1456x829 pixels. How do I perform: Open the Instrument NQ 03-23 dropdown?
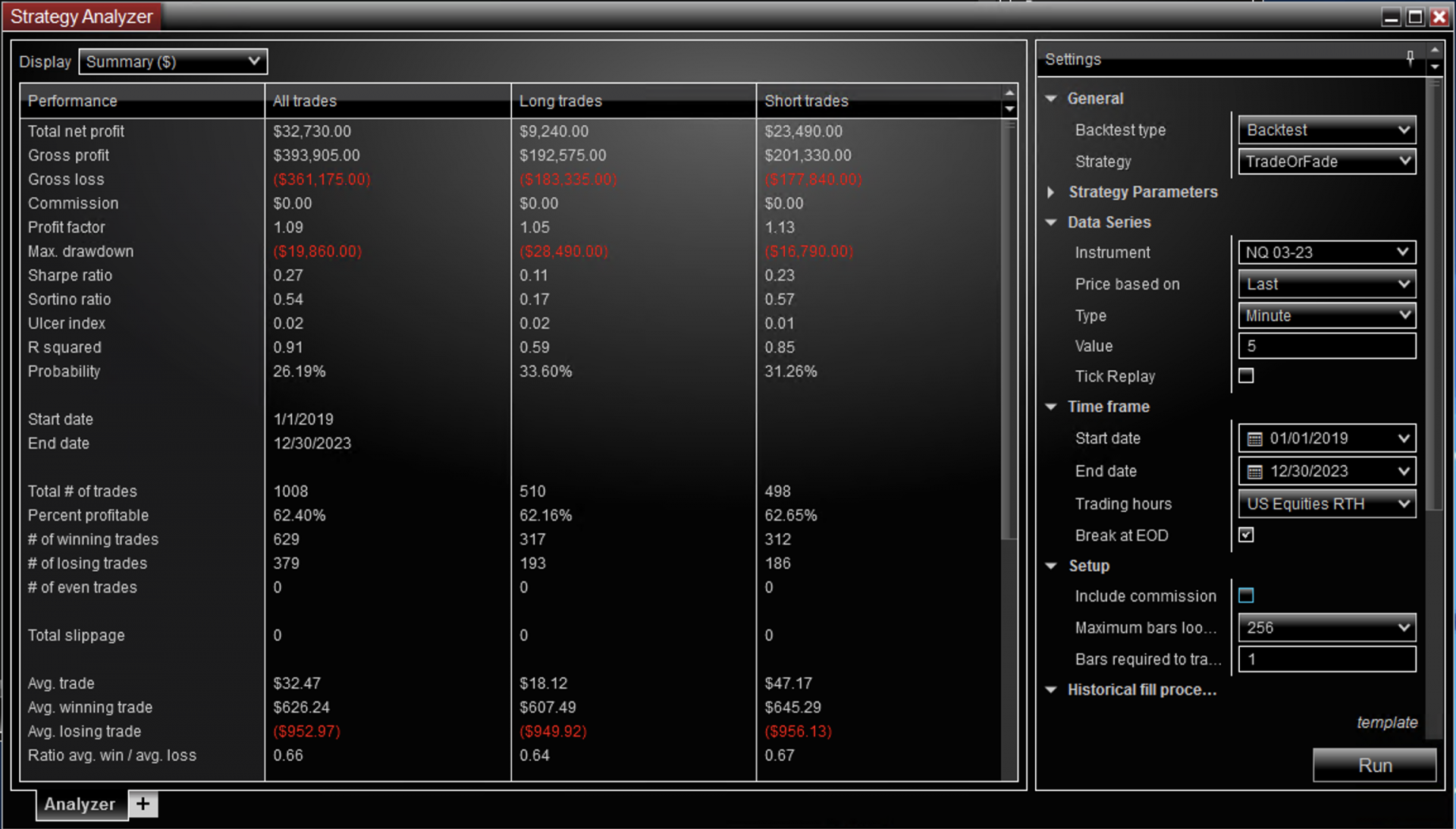click(x=1326, y=253)
